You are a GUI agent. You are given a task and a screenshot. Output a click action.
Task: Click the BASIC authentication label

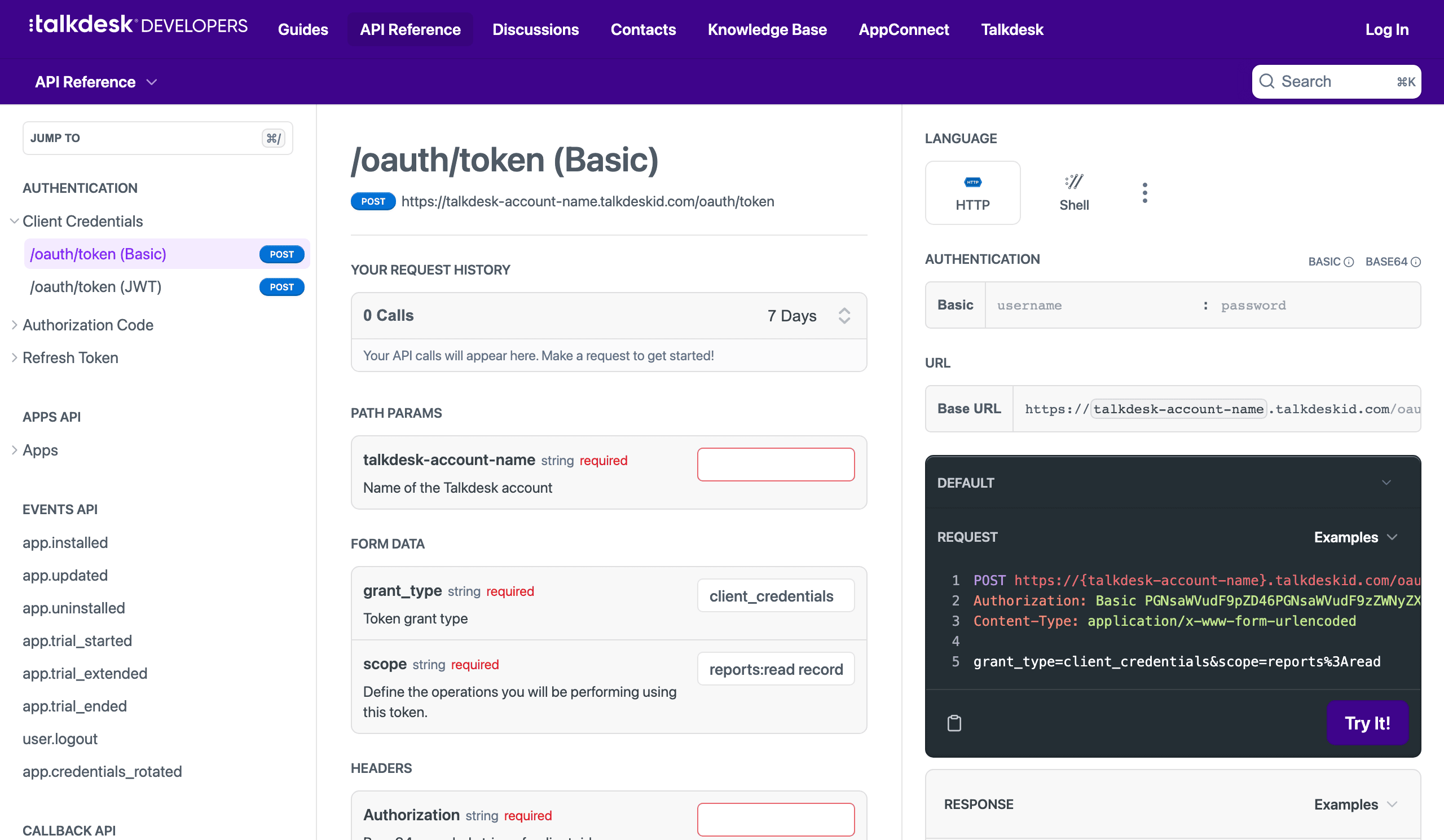tap(1324, 262)
